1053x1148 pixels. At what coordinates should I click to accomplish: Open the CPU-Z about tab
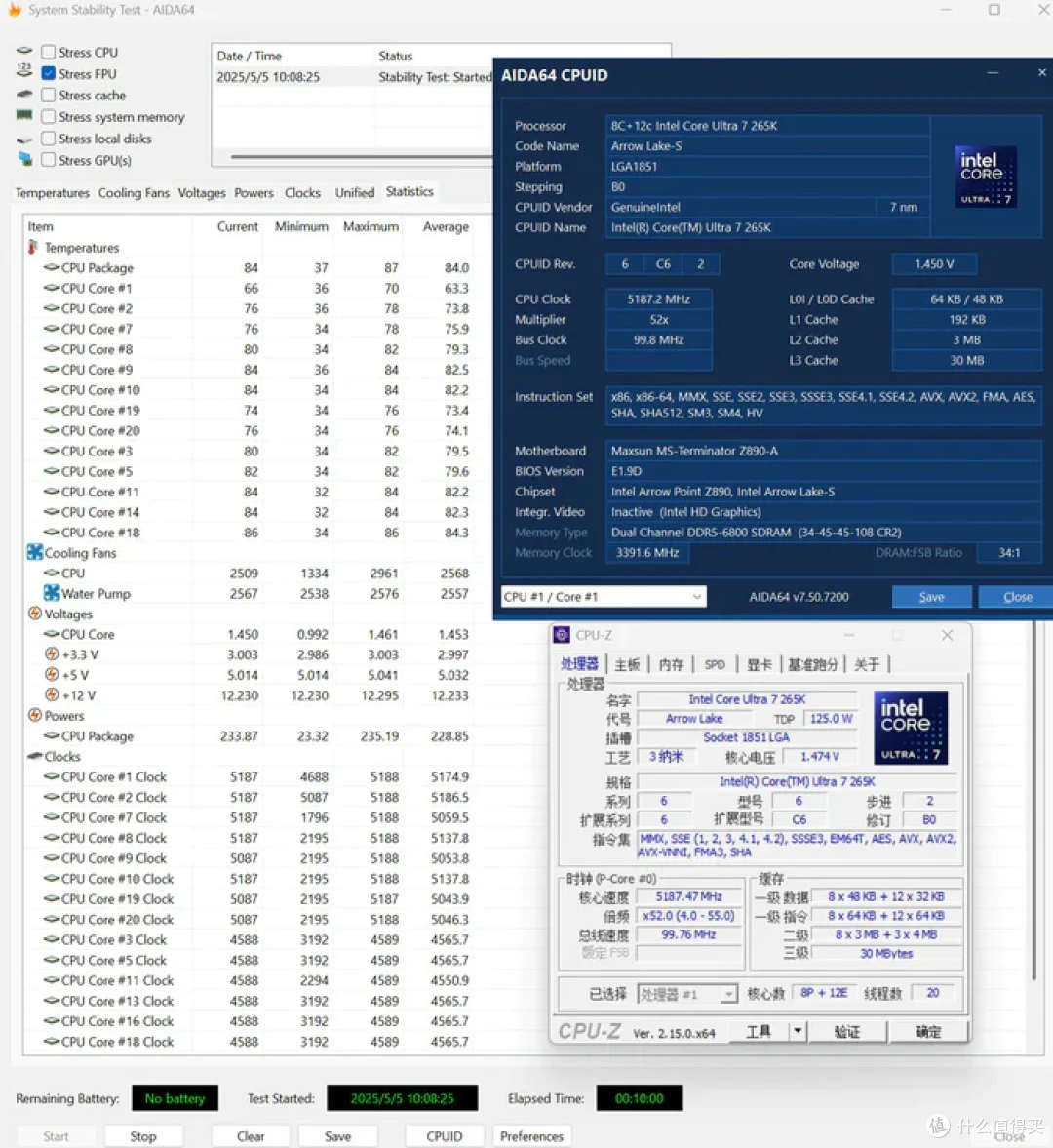867,664
